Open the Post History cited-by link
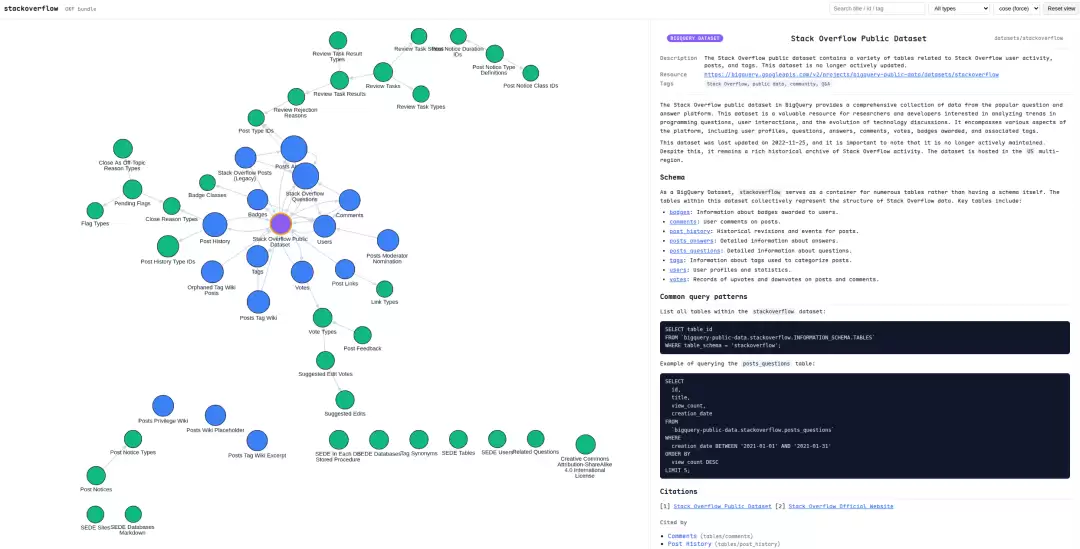The image size is (1080, 549). pyautogui.click(x=689, y=544)
